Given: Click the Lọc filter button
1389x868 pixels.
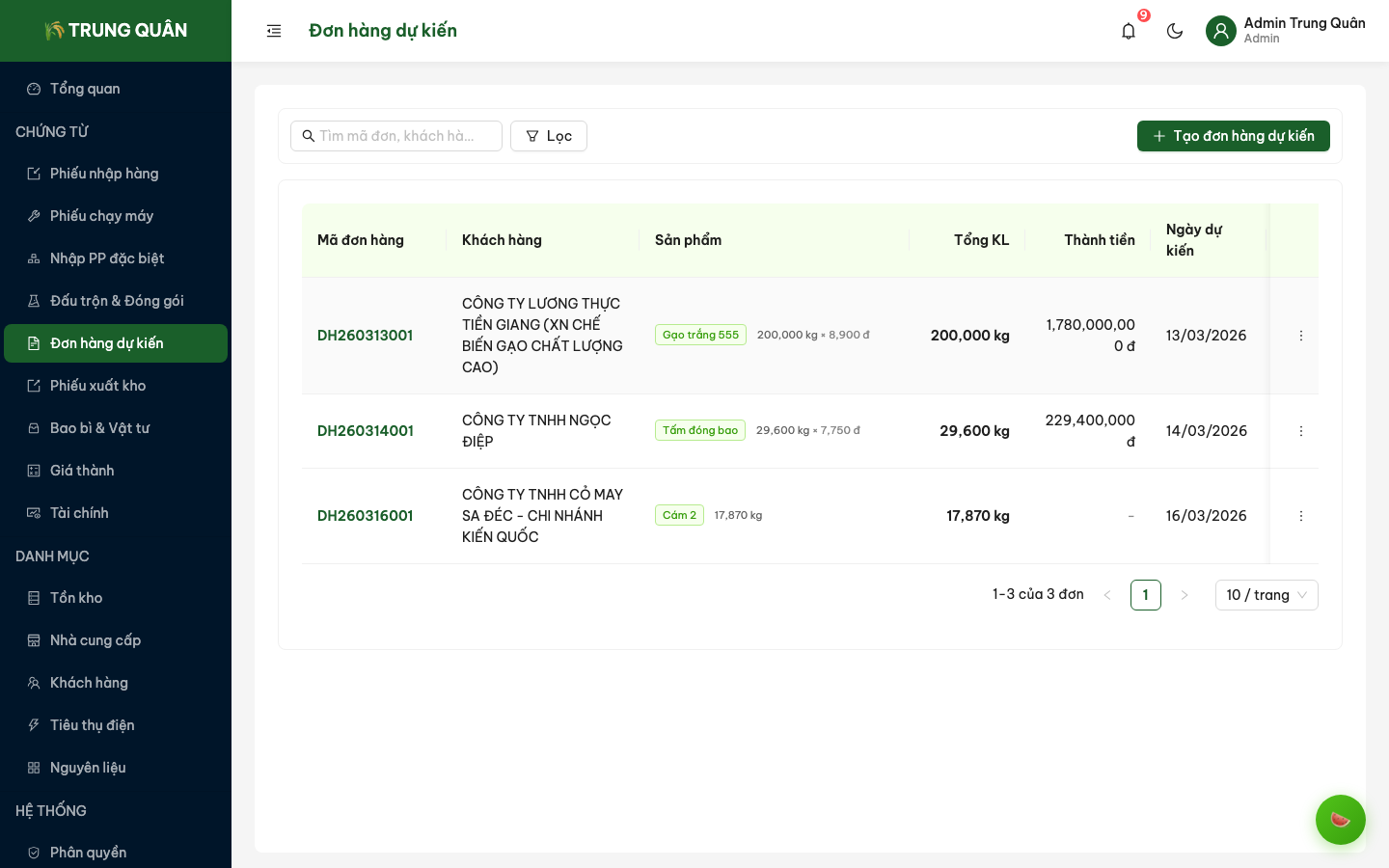Looking at the screenshot, I should (x=548, y=136).
